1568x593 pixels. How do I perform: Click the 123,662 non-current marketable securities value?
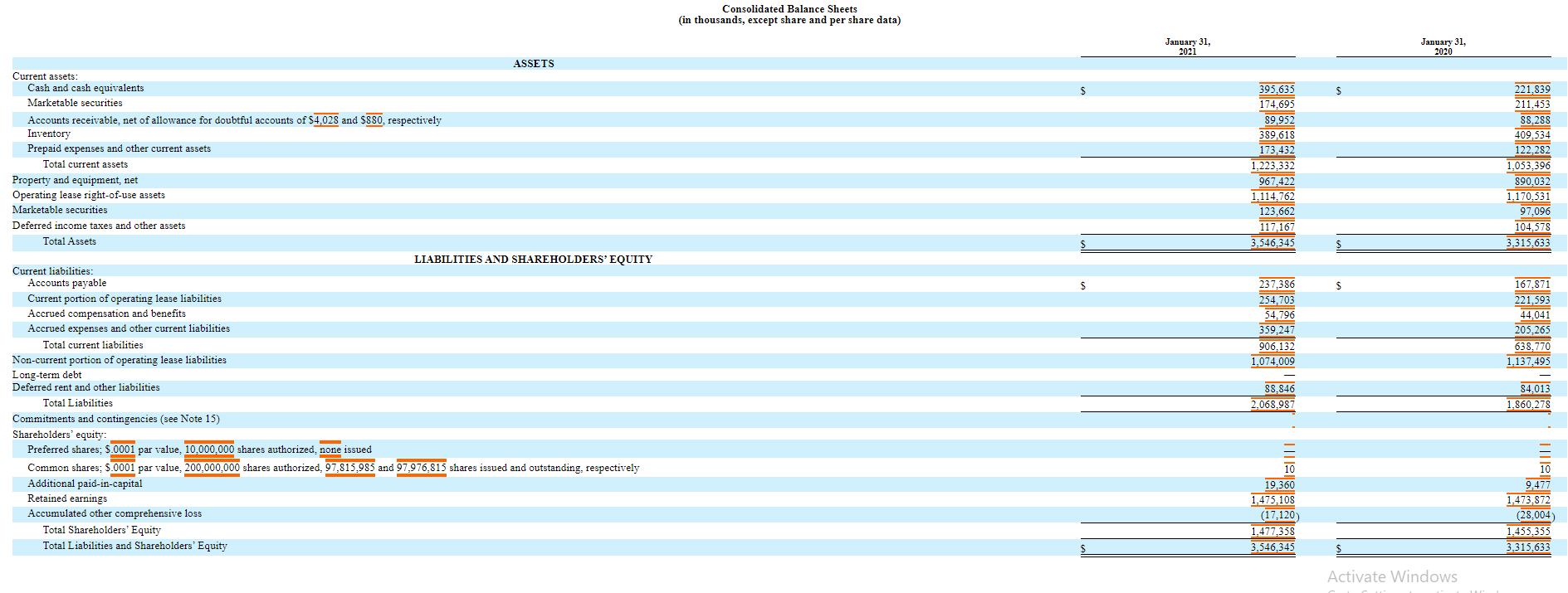(x=1277, y=211)
